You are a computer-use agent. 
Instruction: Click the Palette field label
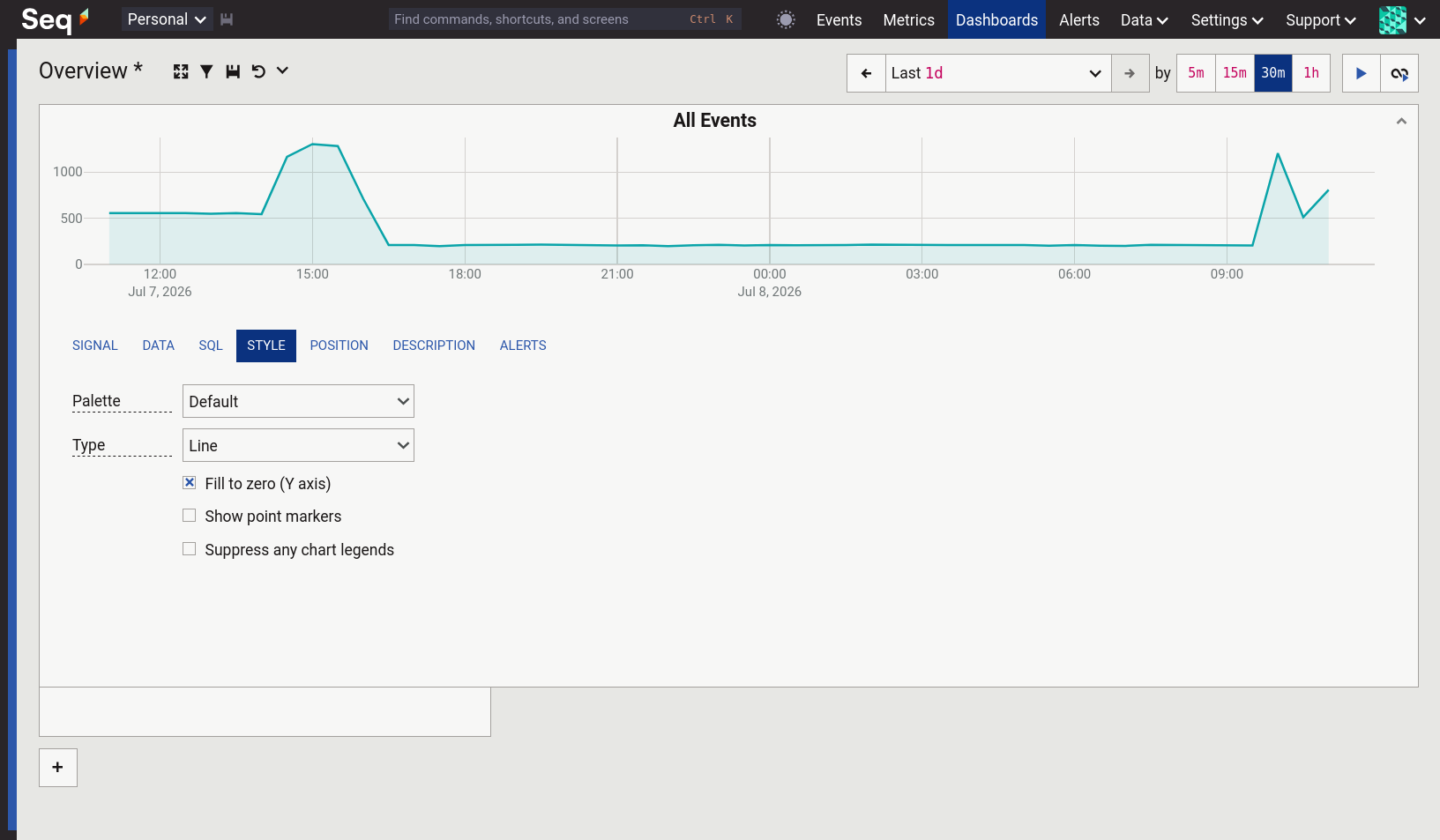(x=96, y=401)
